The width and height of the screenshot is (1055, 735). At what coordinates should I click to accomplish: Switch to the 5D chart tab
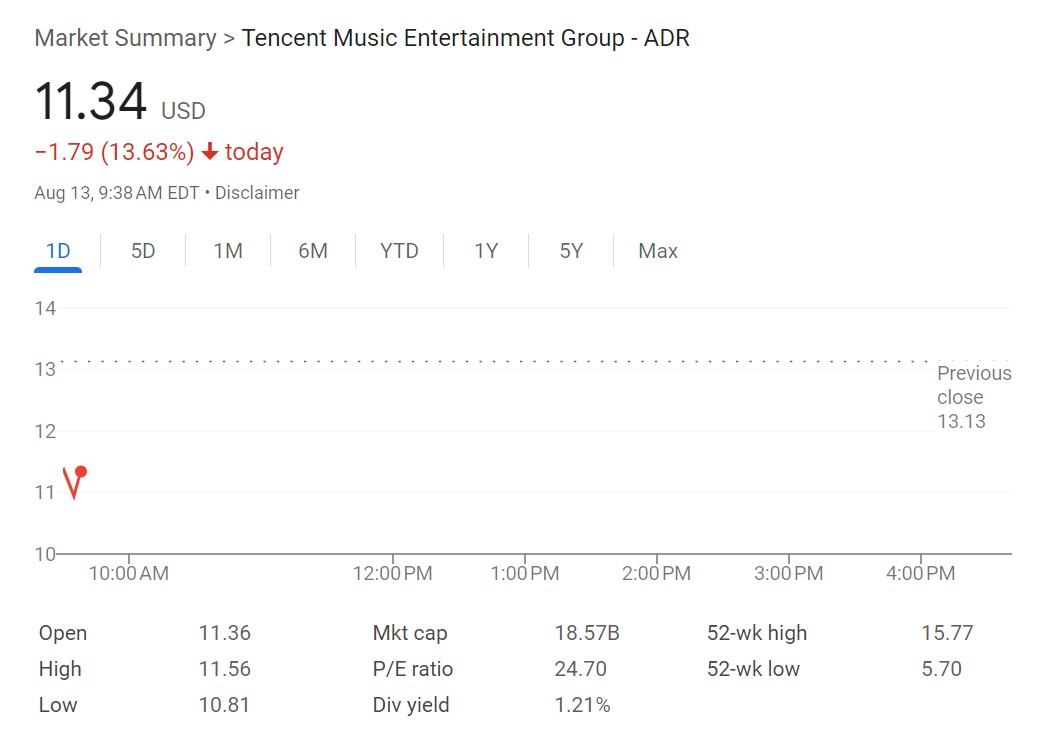[143, 251]
